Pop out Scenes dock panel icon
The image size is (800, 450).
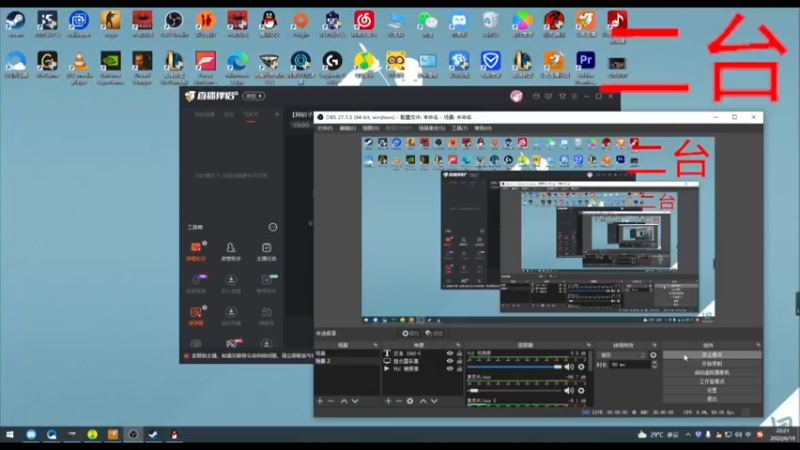(x=376, y=345)
